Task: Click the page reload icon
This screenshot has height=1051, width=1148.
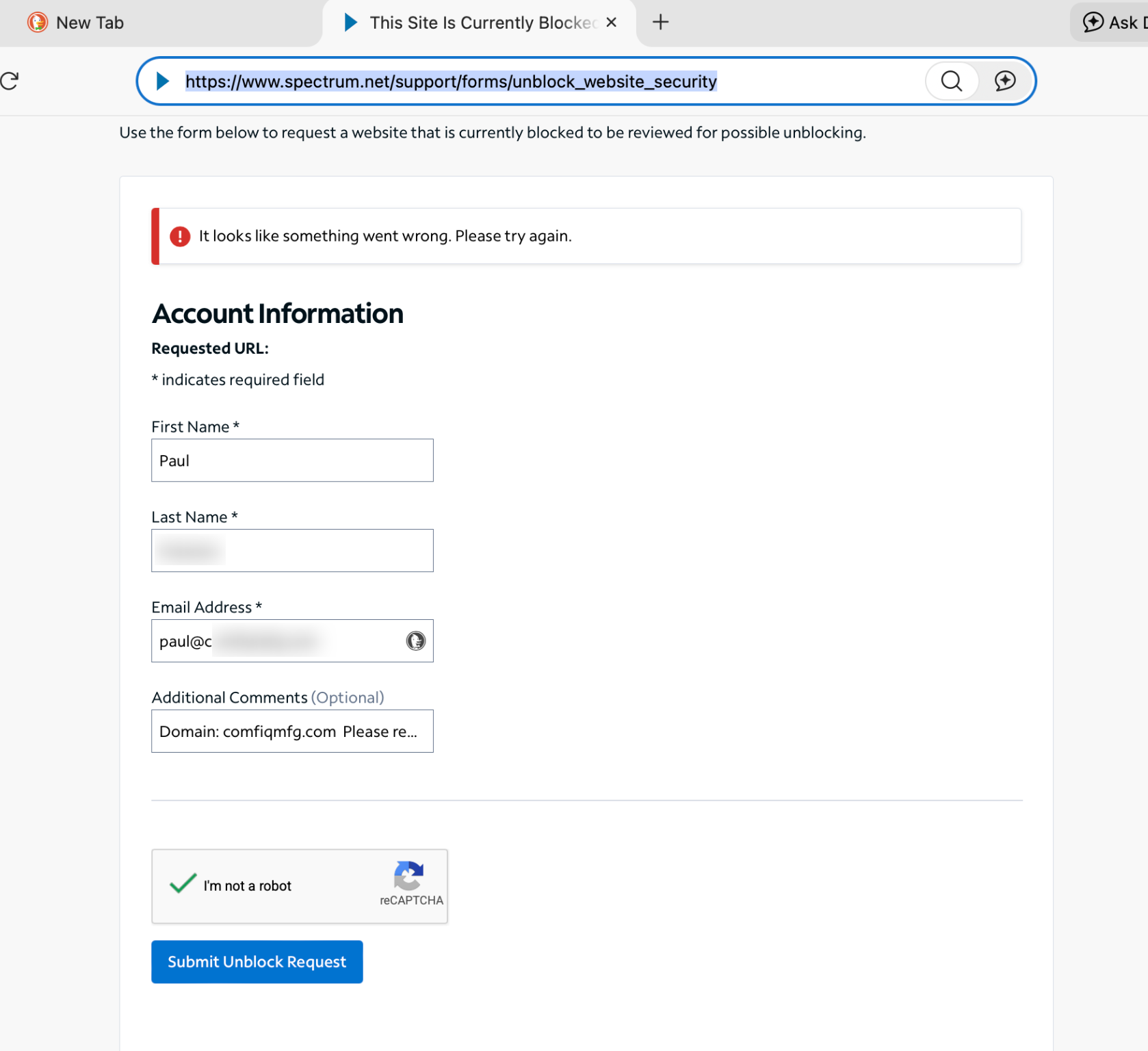Action: (9, 81)
